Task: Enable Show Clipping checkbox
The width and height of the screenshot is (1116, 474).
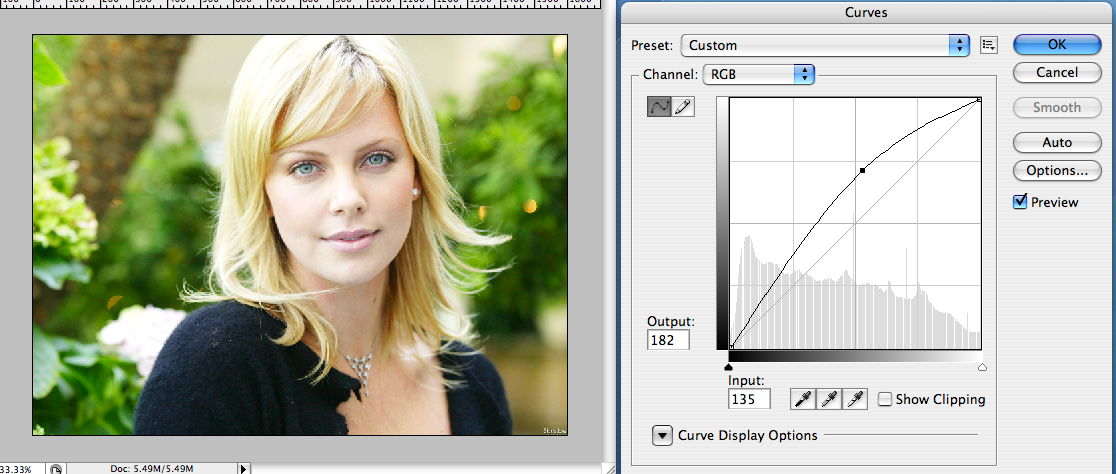Action: click(x=885, y=399)
